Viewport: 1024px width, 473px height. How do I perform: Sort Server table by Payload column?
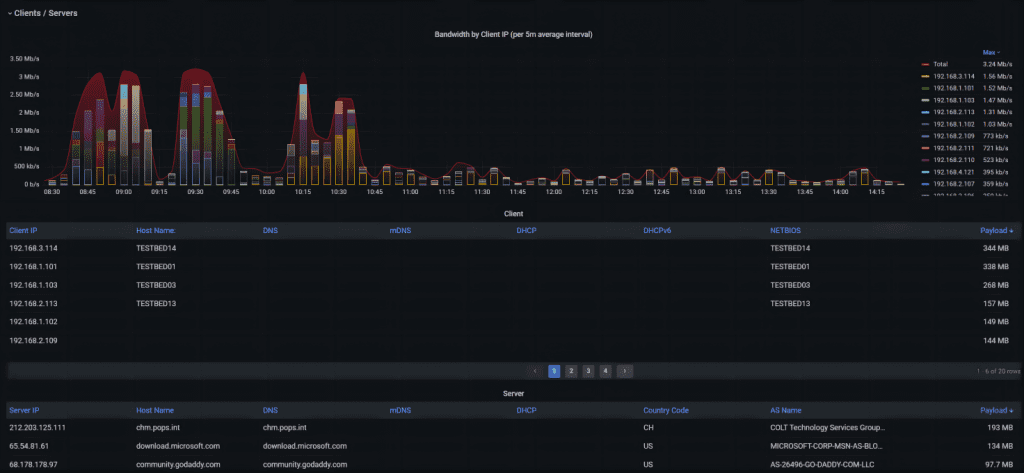coord(994,410)
